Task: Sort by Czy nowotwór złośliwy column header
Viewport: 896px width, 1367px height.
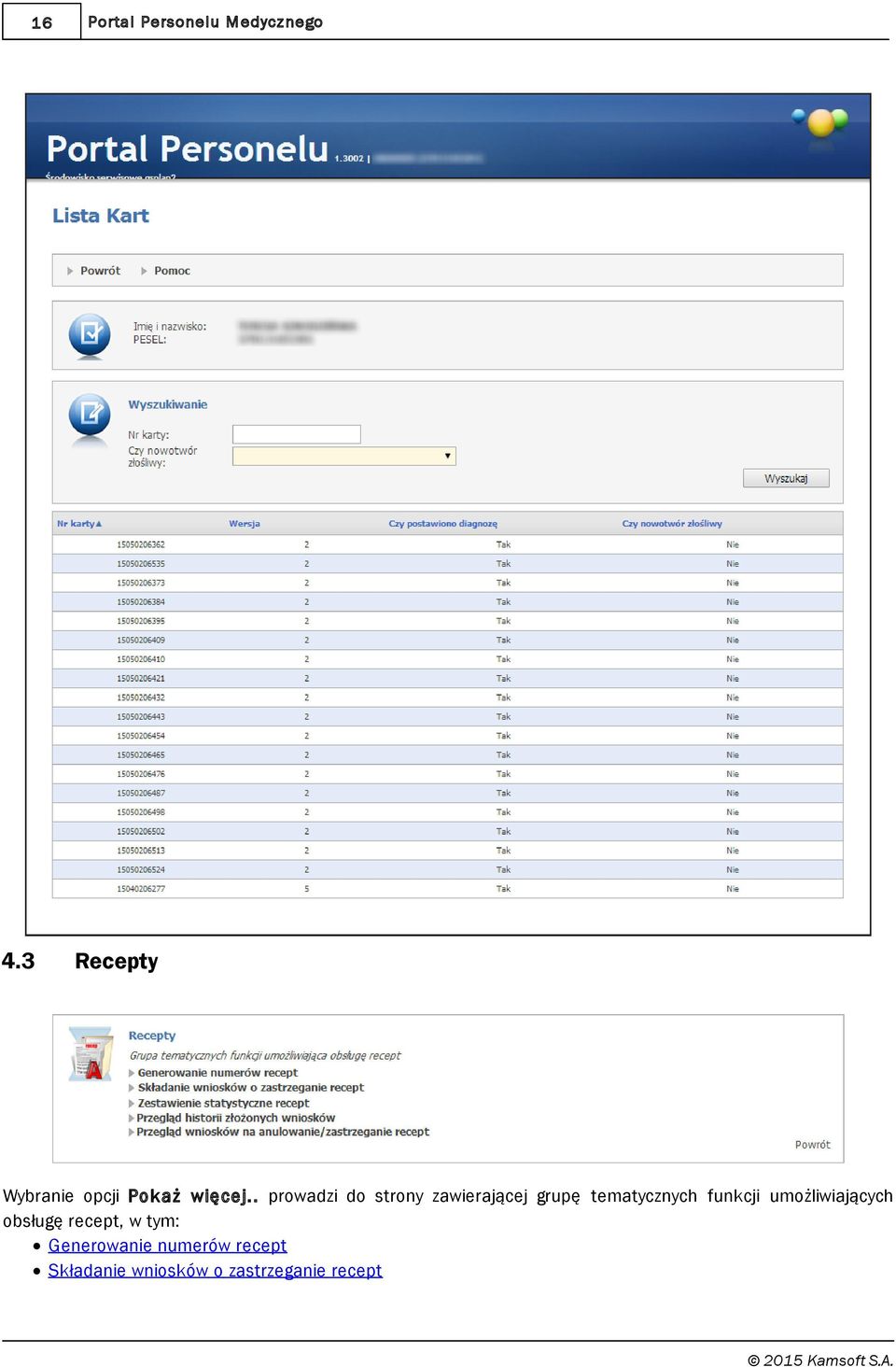Action: coord(672,524)
